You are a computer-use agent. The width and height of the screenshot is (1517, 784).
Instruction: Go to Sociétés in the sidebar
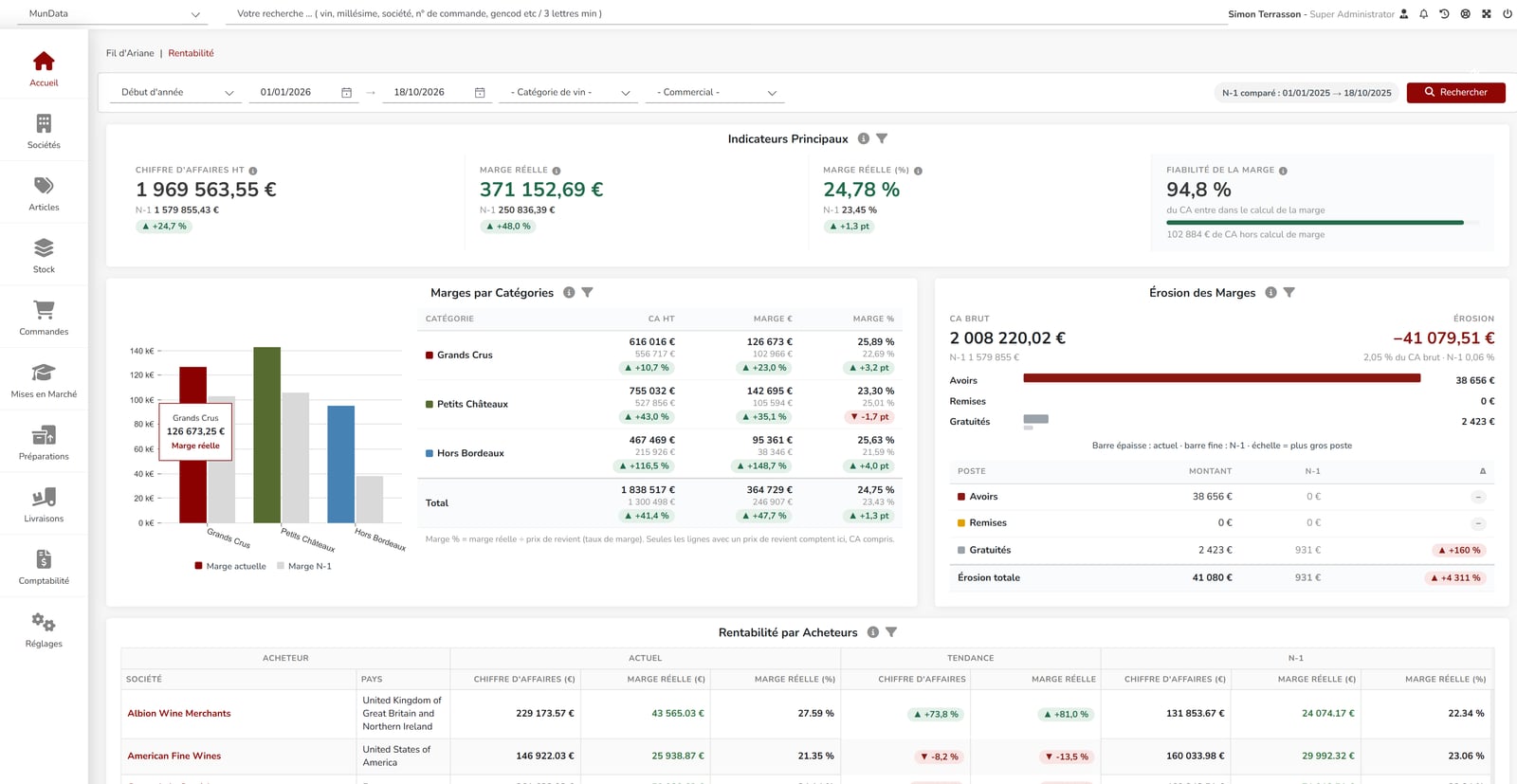click(44, 132)
